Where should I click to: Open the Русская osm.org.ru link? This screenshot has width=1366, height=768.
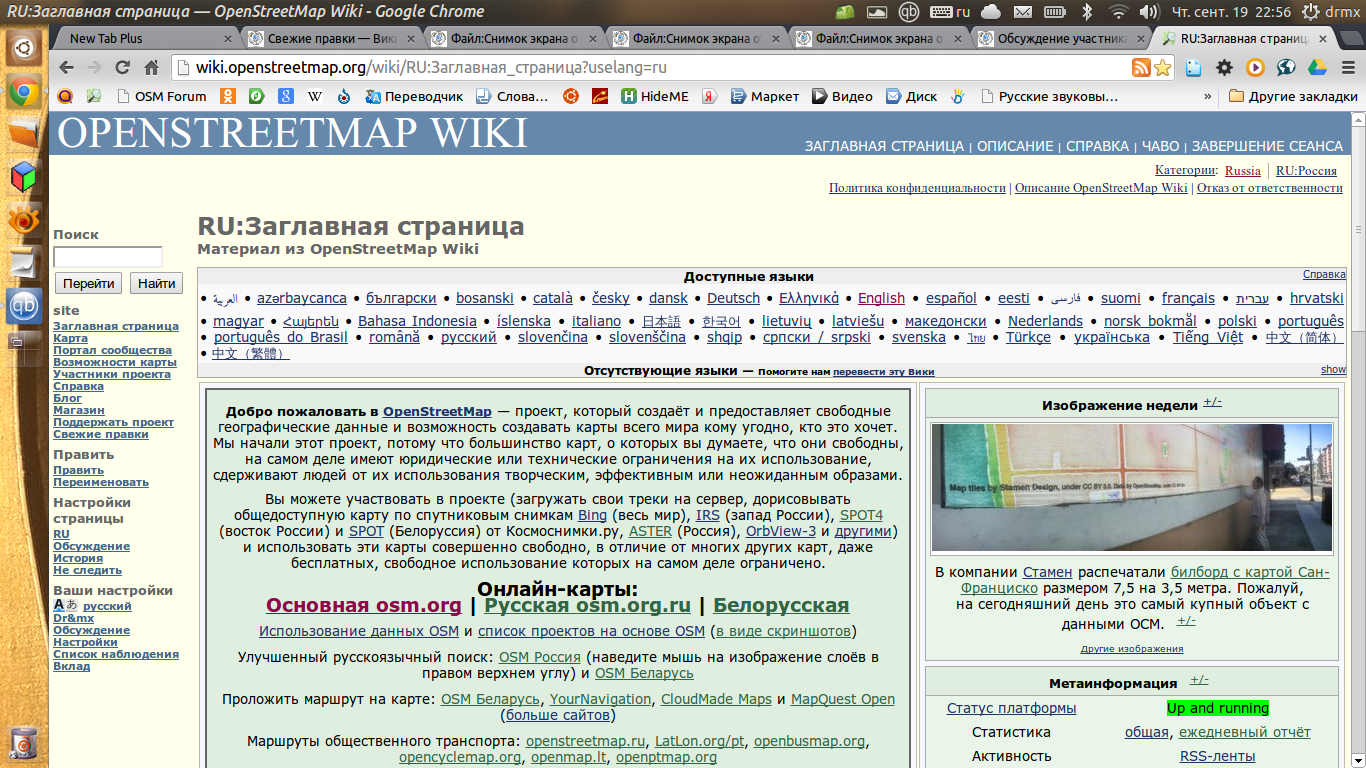coord(588,605)
